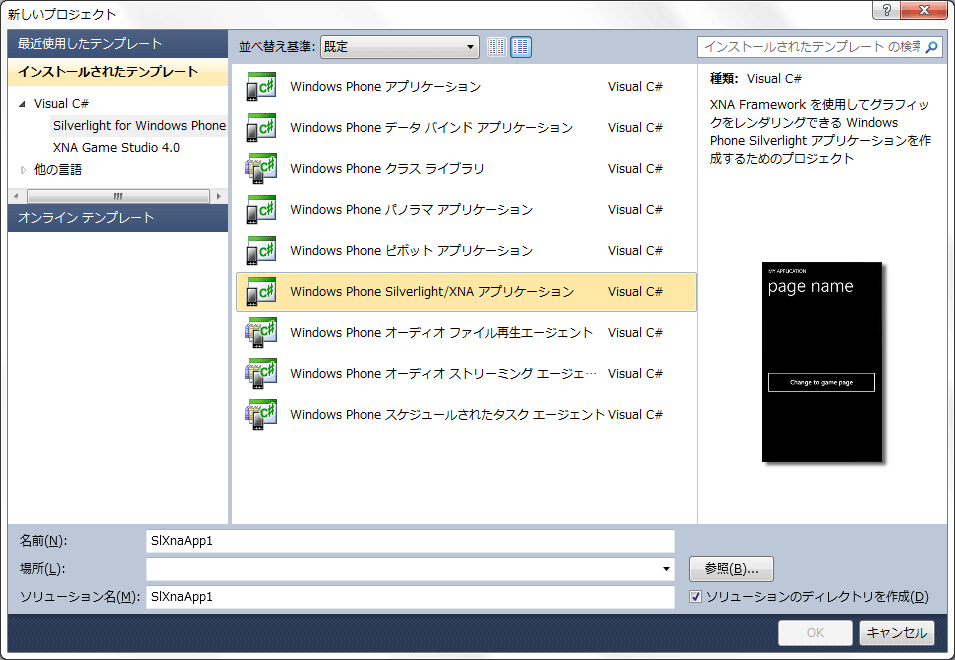Select Windows Phone アプリケーション template text
955x660 pixels.
pos(386,86)
